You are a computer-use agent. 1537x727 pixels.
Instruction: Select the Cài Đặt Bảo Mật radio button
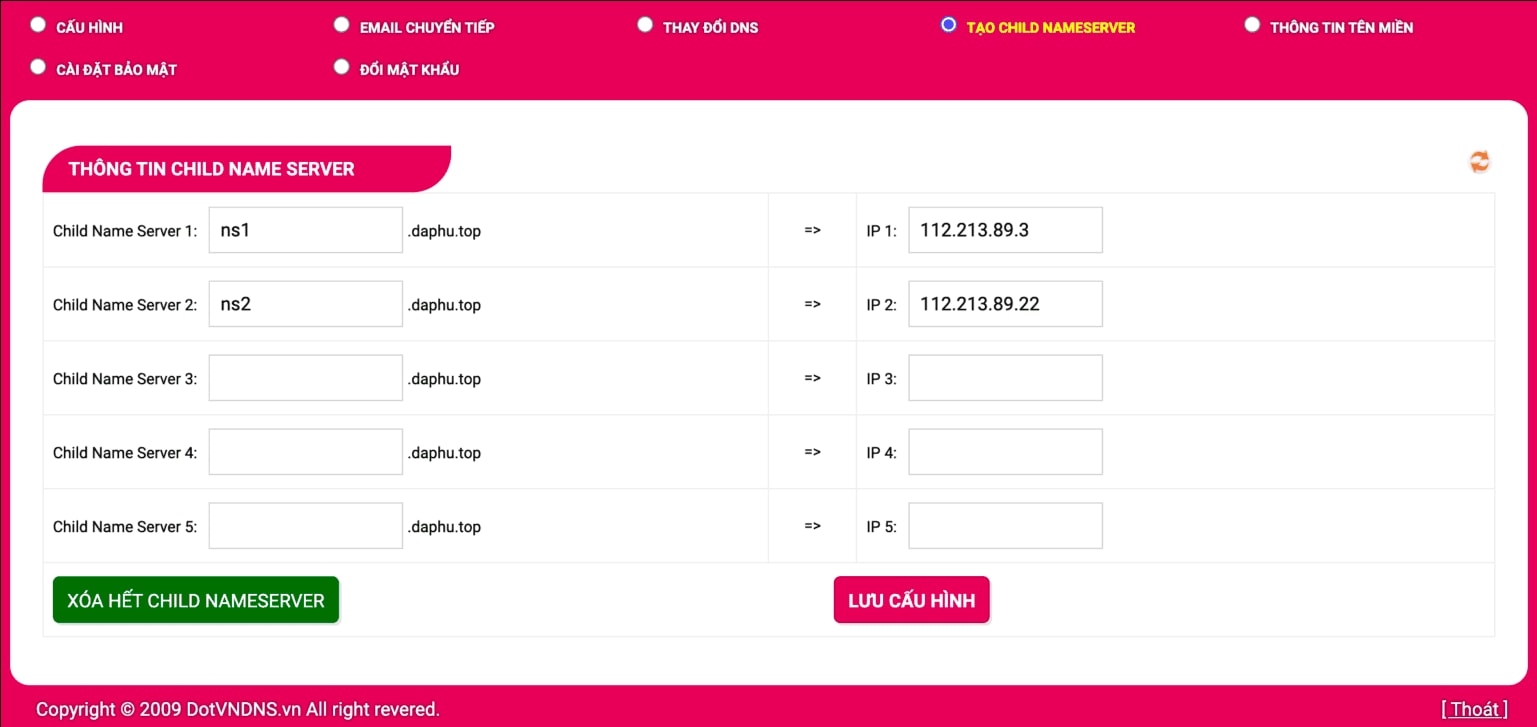38,67
